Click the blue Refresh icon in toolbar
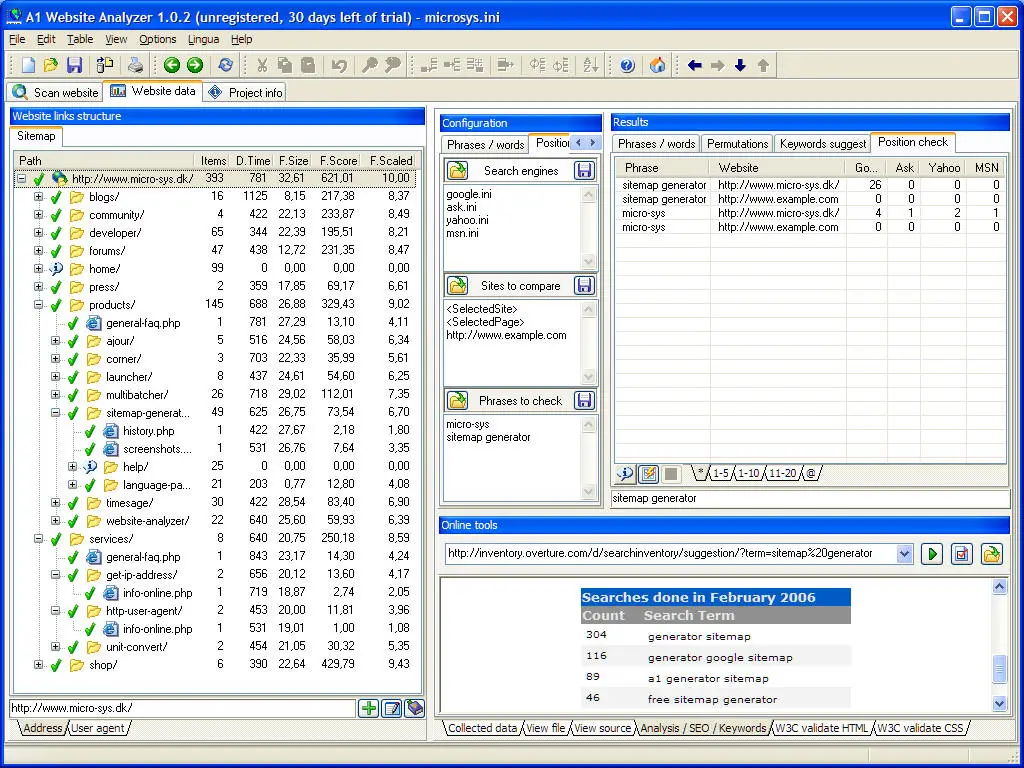The width and height of the screenshot is (1024, 768). point(225,65)
